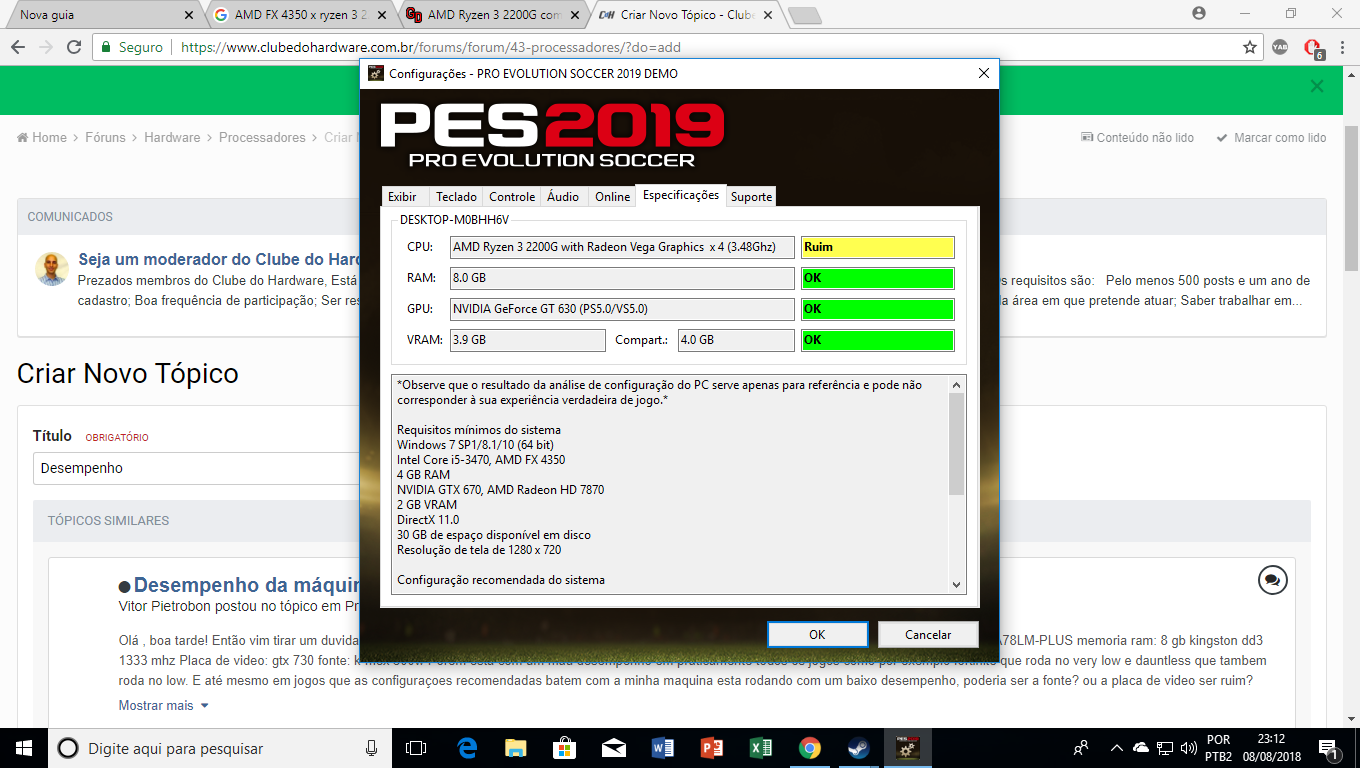The width and height of the screenshot is (1360, 768).
Task: Open the People icon in system tray
Action: [1081, 748]
